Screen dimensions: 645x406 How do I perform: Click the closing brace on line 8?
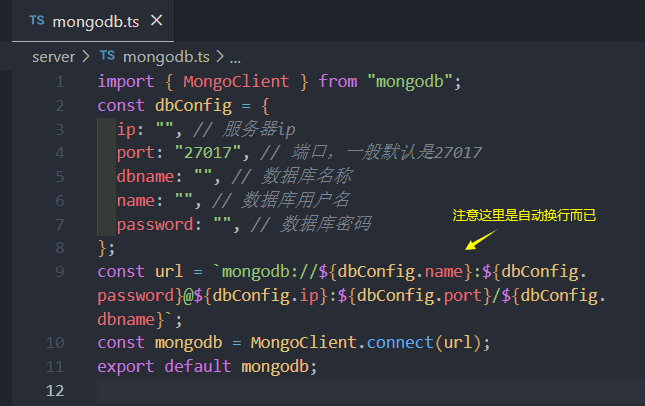coord(102,248)
